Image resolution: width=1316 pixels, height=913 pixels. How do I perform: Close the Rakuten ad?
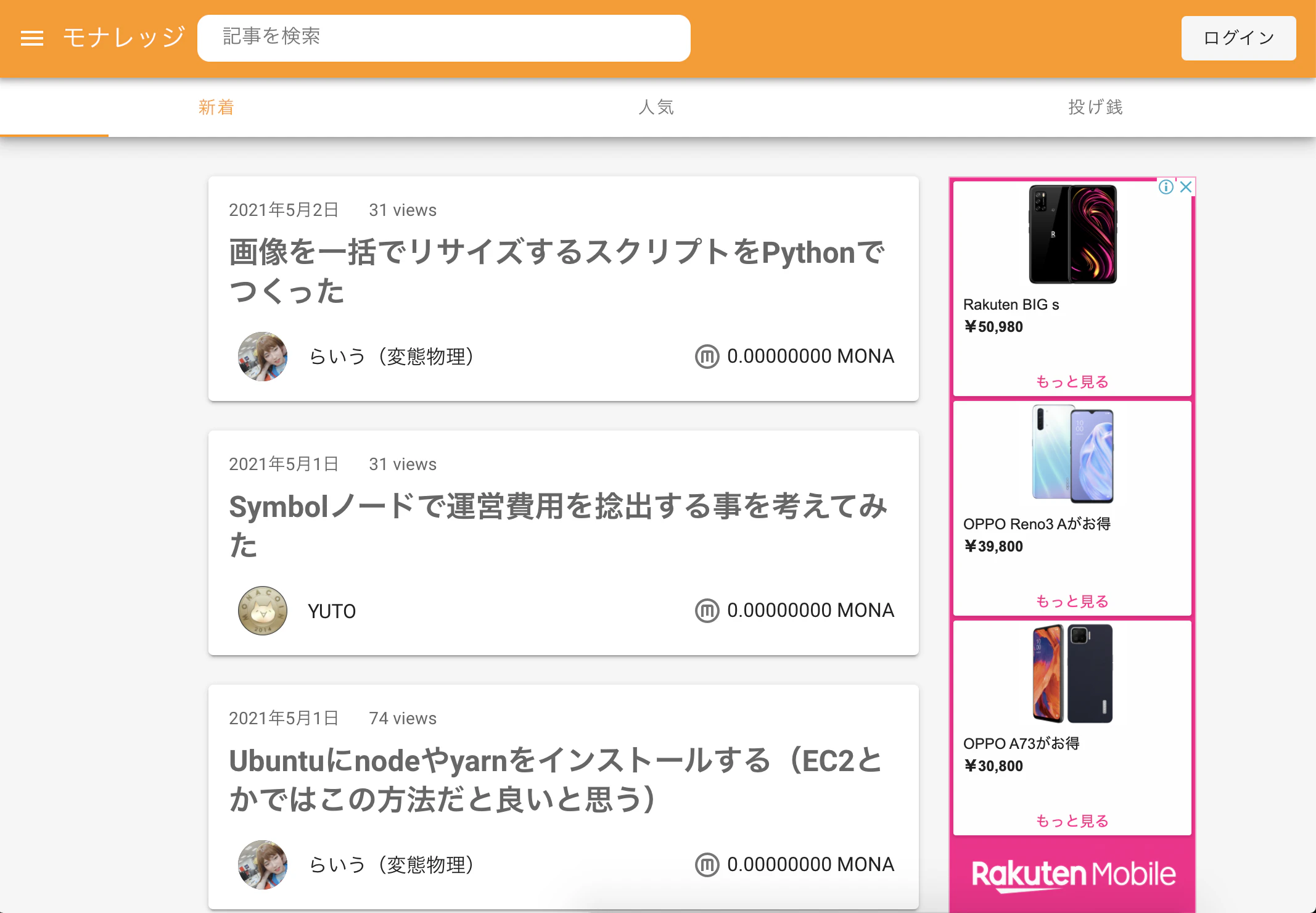[x=1185, y=187]
